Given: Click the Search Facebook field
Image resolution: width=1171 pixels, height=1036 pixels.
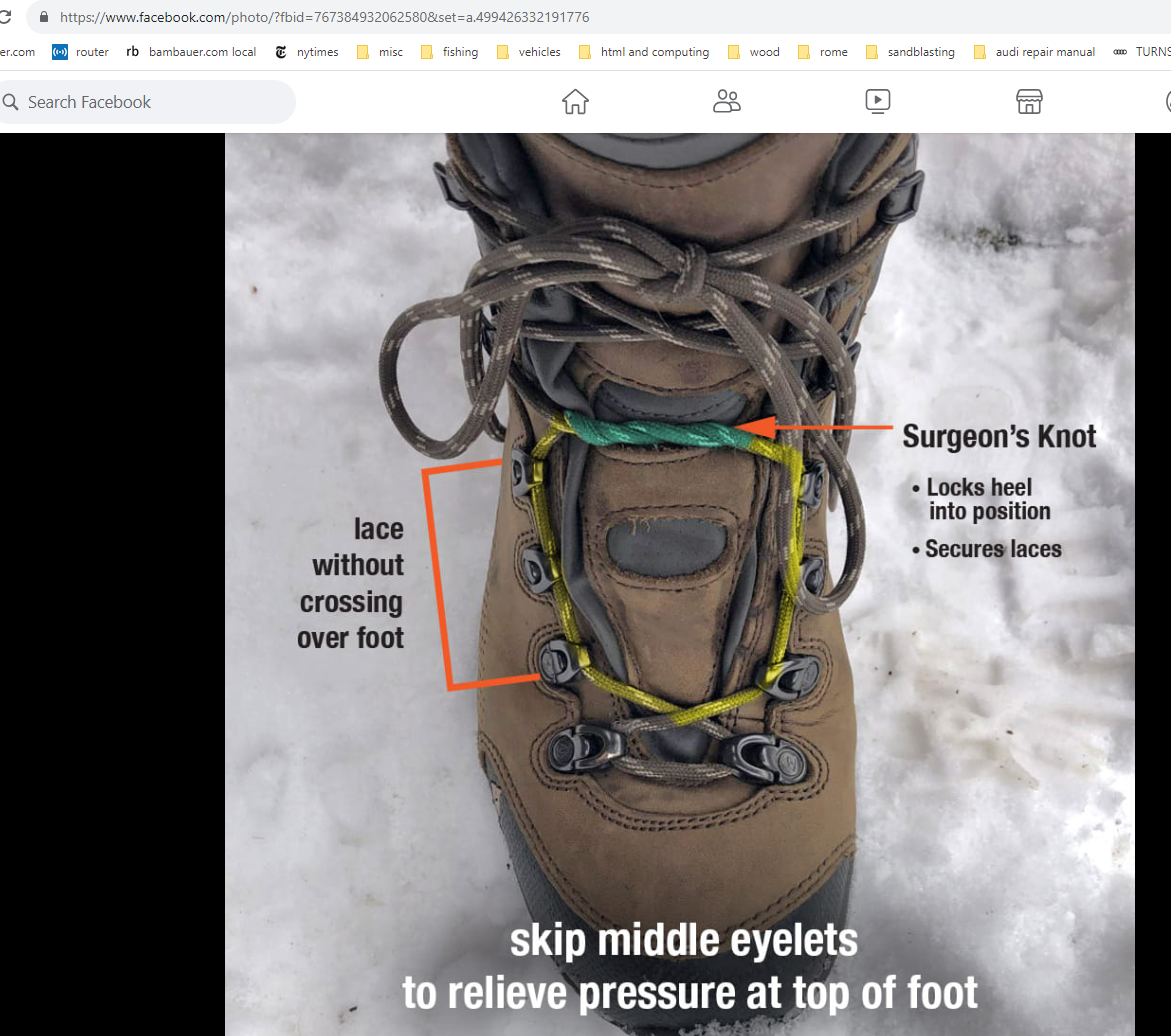Looking at the screenshot, I should [x=150, y=102].
